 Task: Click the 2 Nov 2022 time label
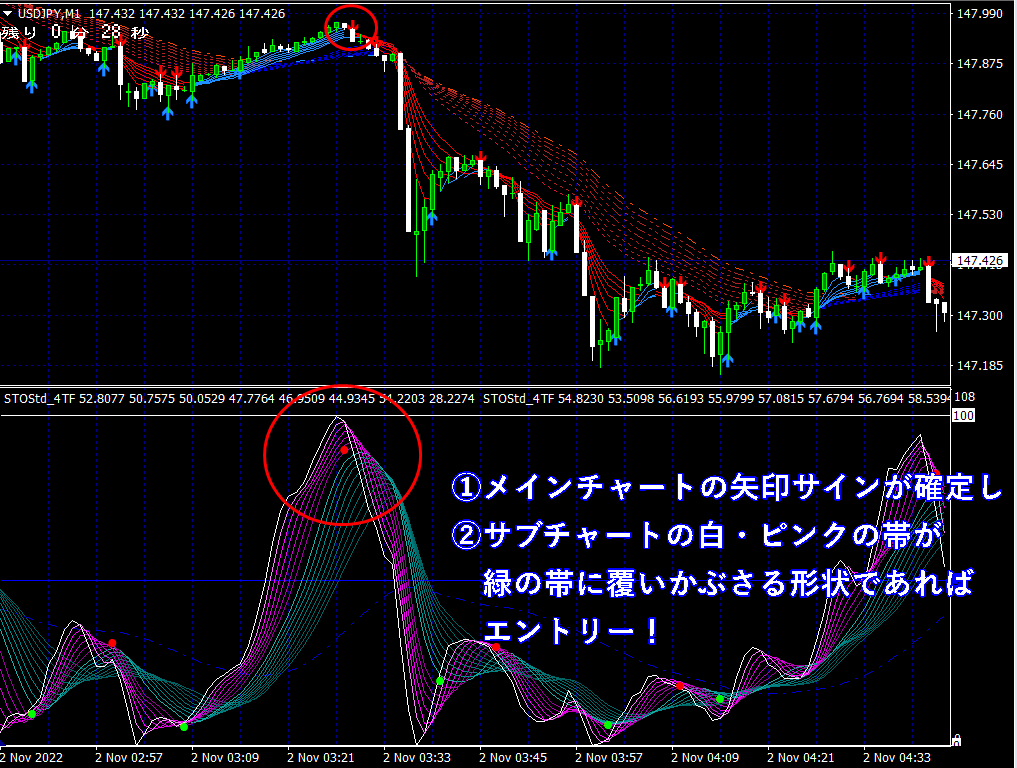[x=32, y=757]
